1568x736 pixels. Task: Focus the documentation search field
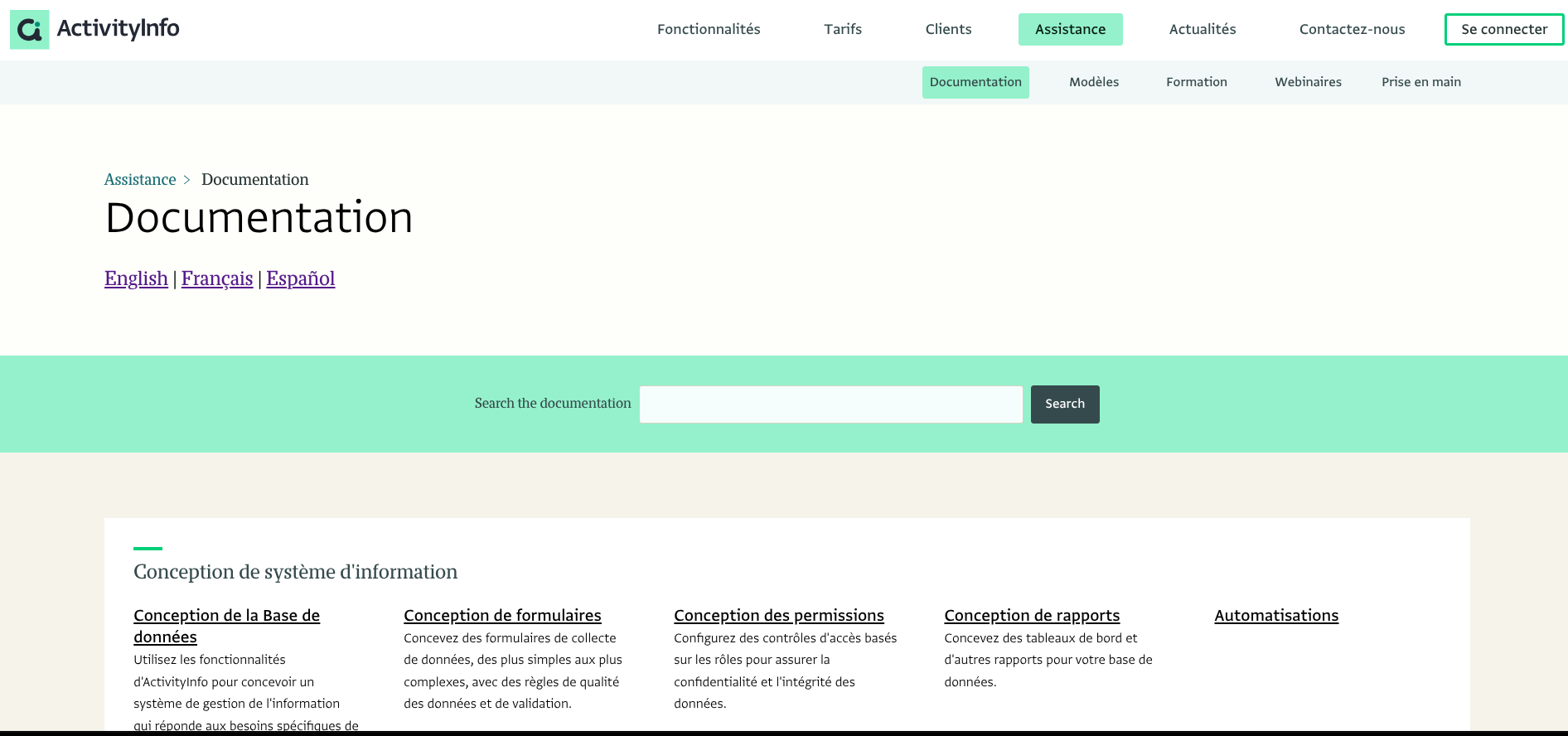pyautogui.click(x=830, y=404)
